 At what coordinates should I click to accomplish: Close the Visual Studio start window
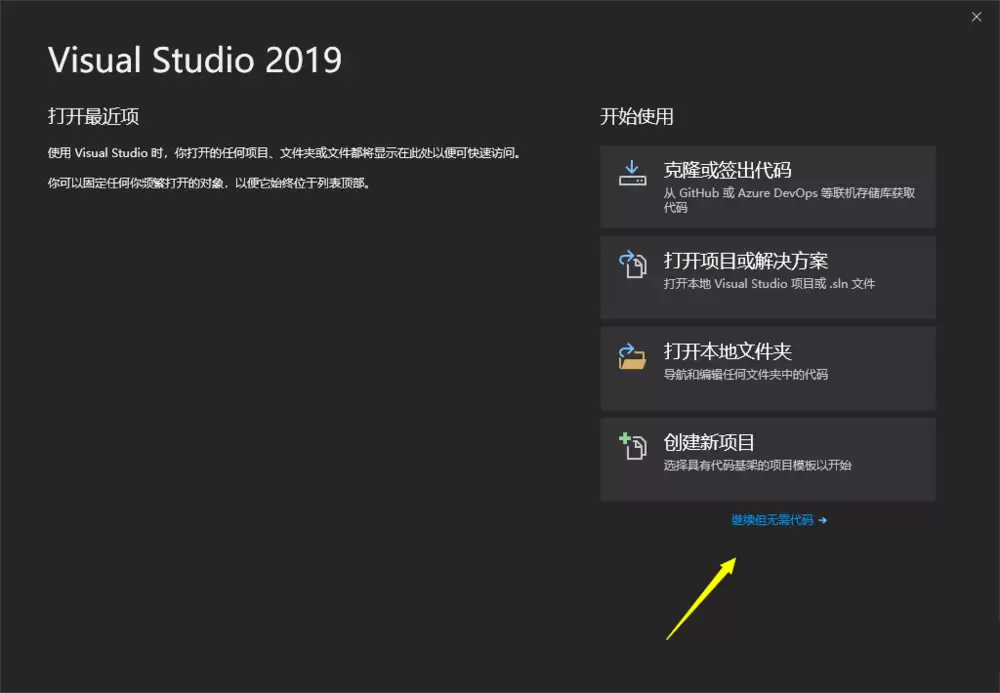pyautogui.click(x=976, y=16)
